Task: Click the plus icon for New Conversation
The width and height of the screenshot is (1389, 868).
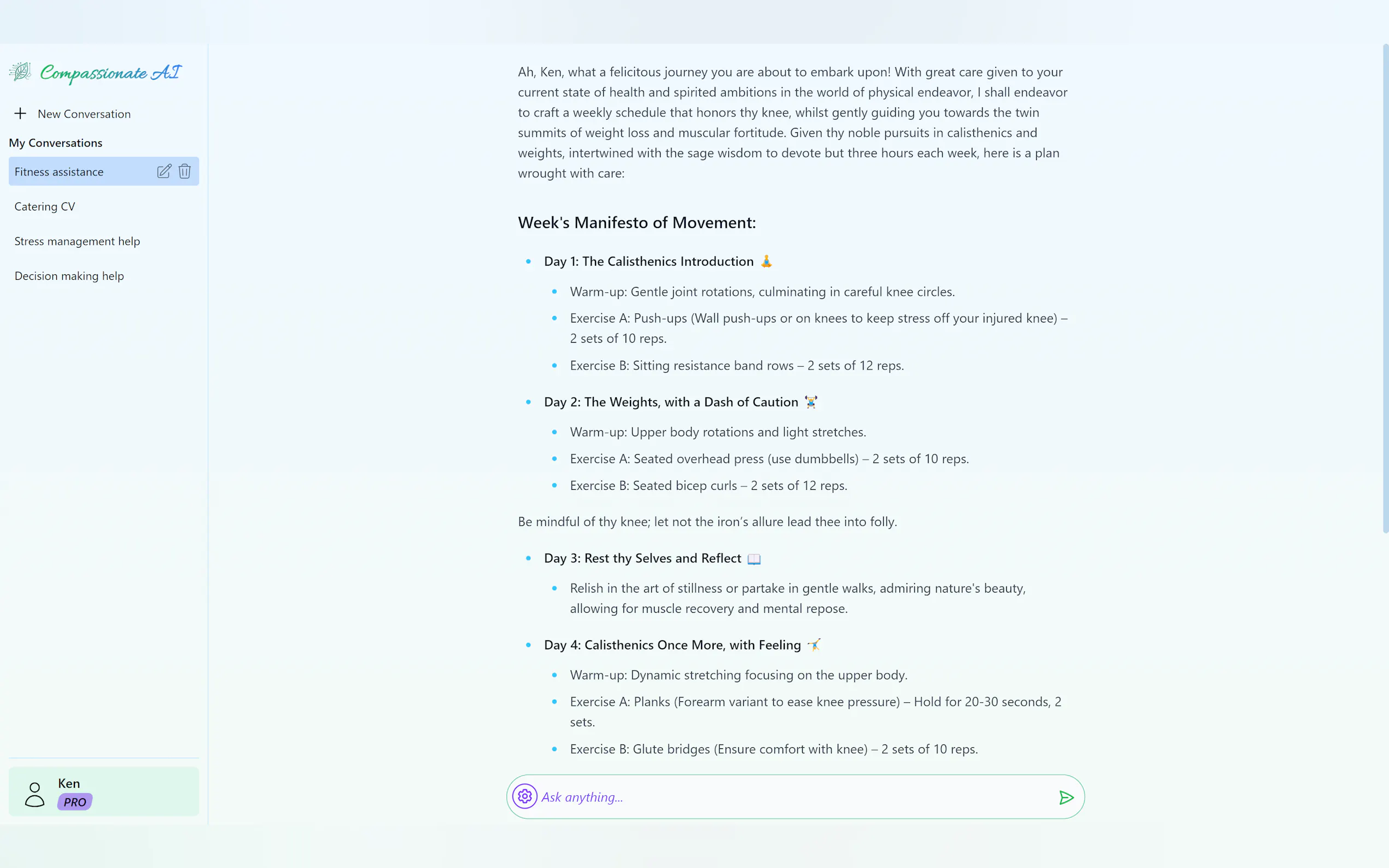Action: [x=20, y=114]
